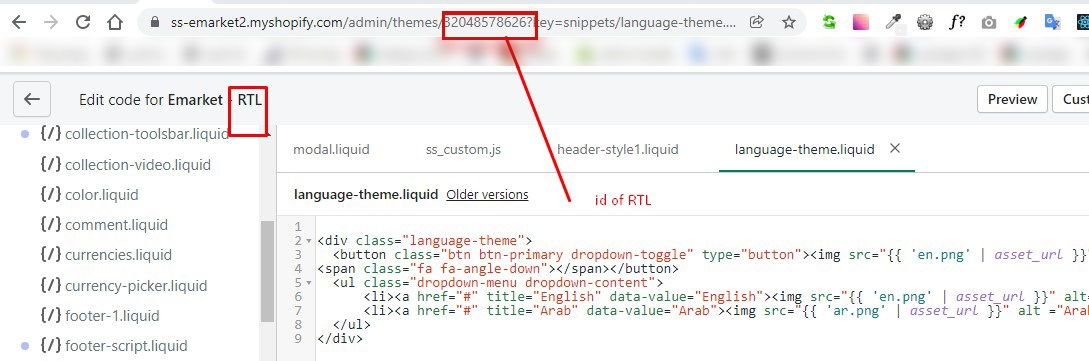
Task: Click the back arrow beside Edit code
Action: tap(32, 99)
